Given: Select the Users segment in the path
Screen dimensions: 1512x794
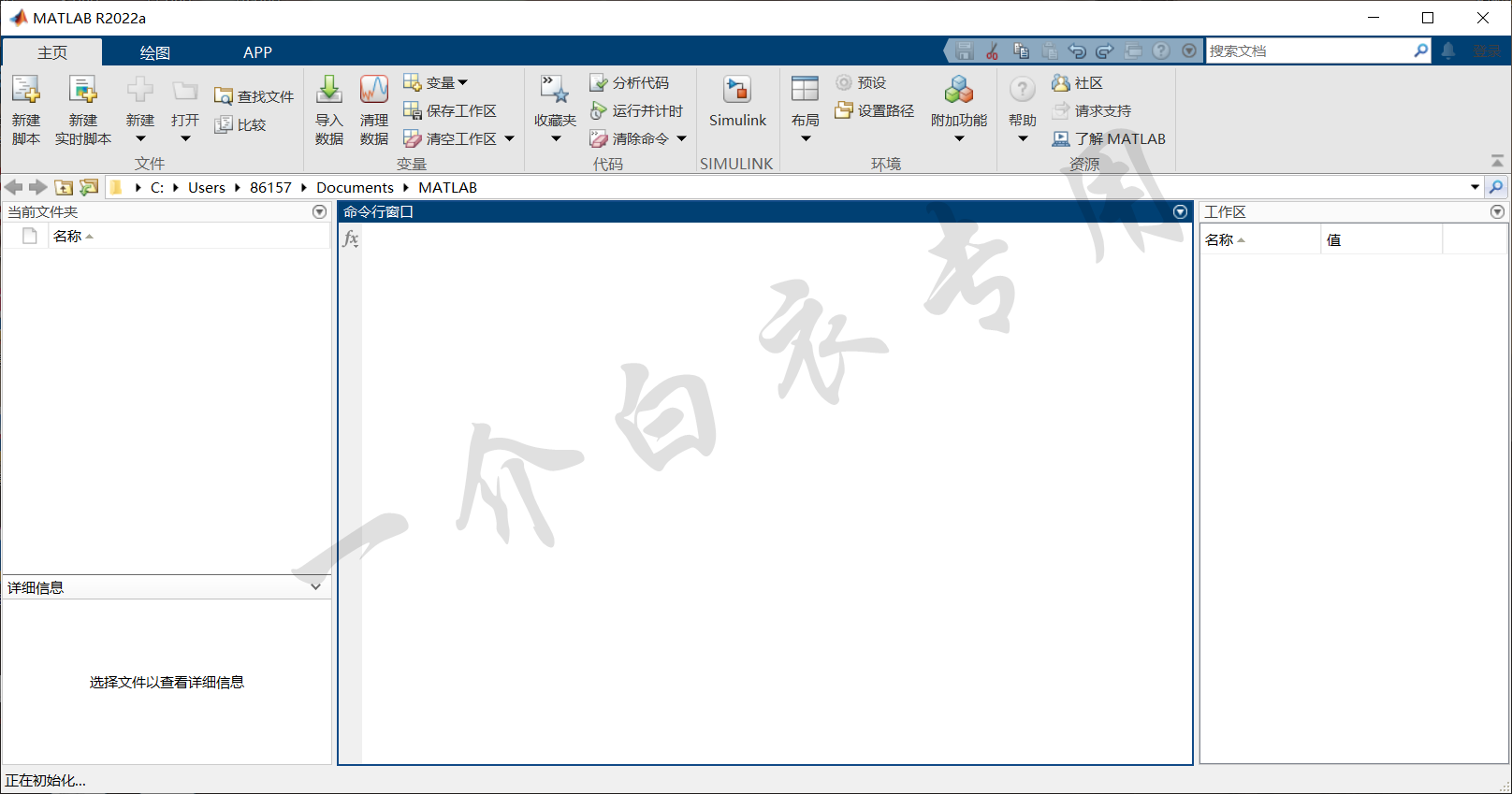Looking at the screenshot, I should [x=207, y=187].
